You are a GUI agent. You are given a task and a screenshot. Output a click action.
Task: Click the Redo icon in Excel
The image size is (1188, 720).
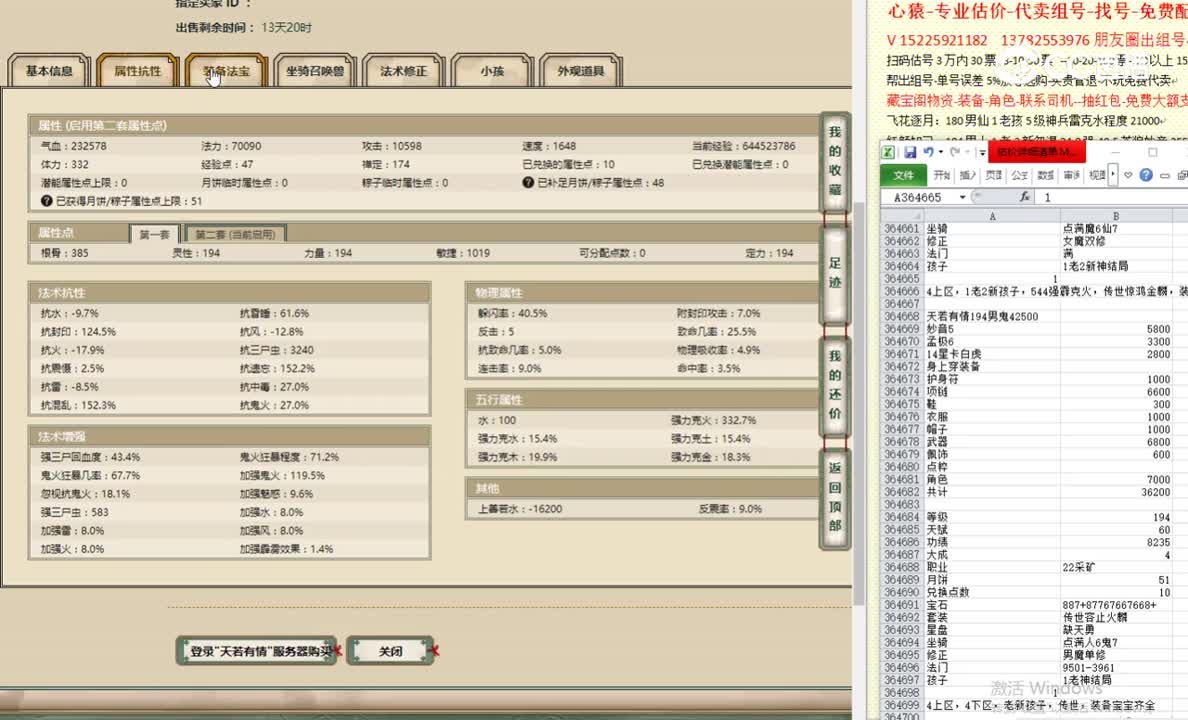click(954, 151)
